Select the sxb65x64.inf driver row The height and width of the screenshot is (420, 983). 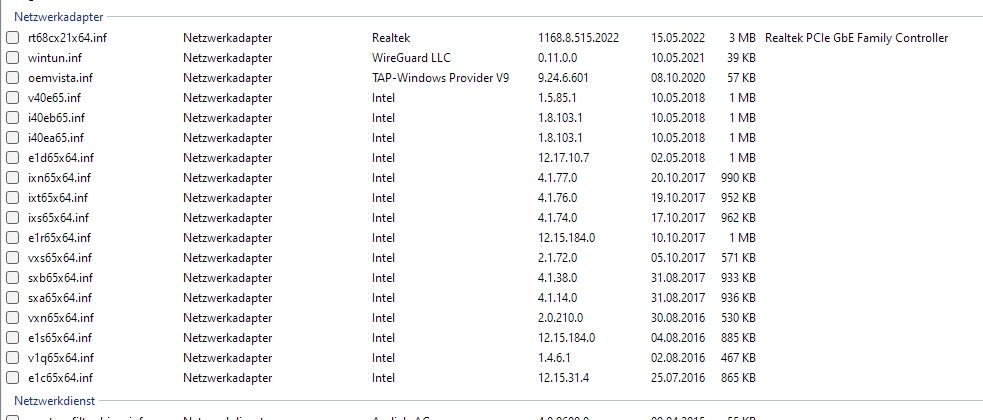(x=492, y=278)
